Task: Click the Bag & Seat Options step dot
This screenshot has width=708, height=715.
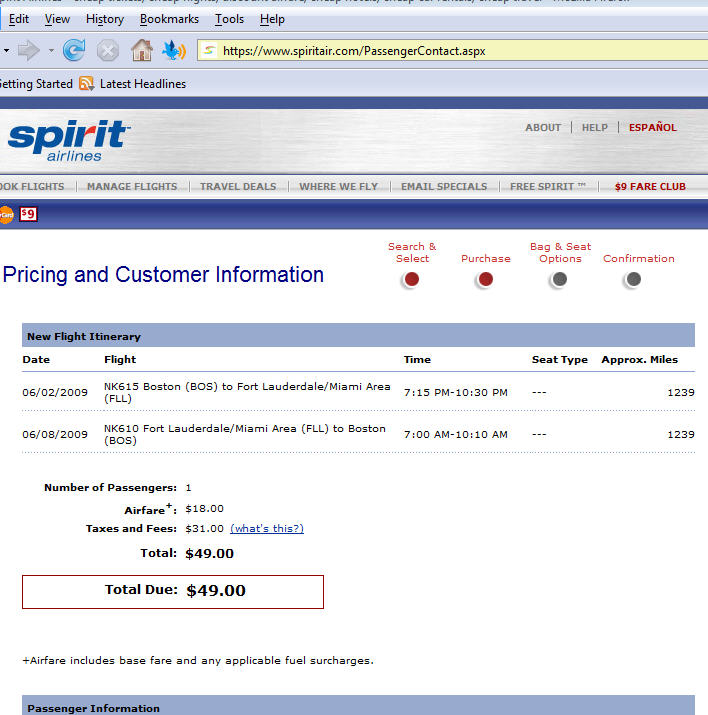Action: coord(559,279)
